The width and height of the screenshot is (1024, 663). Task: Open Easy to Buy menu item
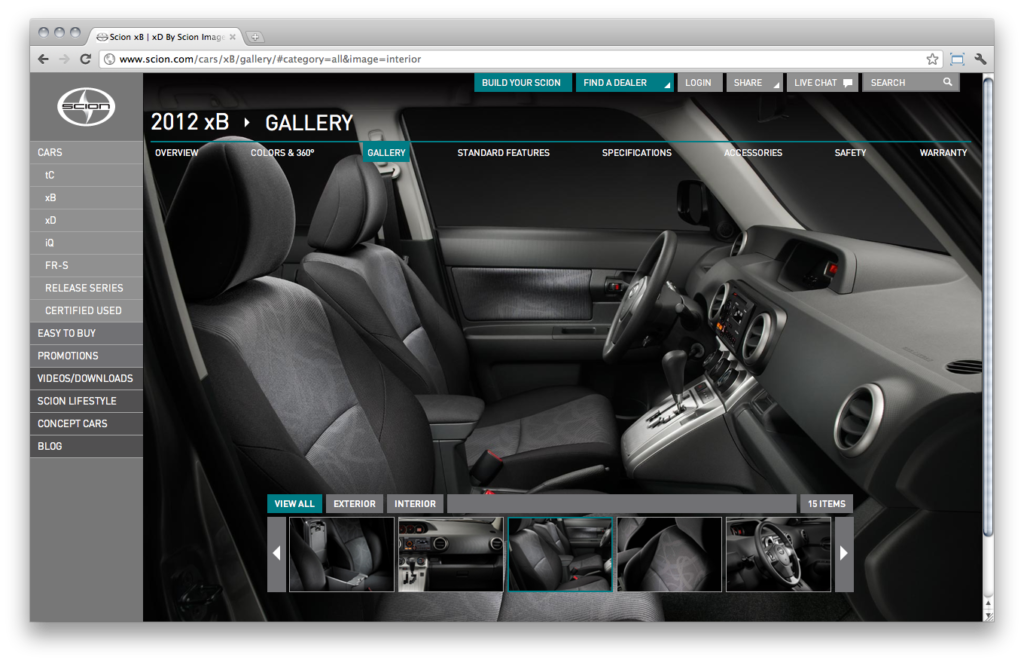(86, 333)
